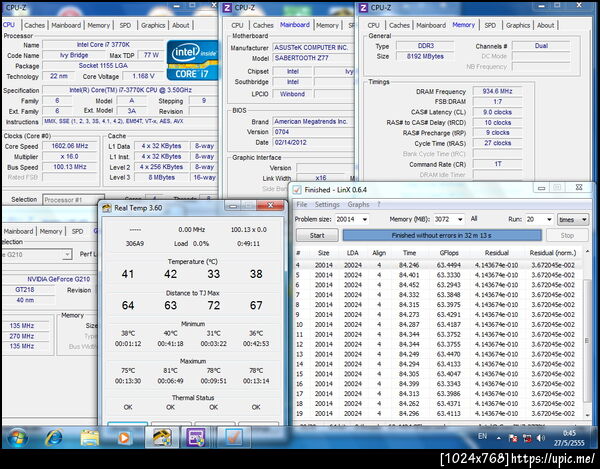Click the LinX 'Finished without errors' progress bar
Viewport: 600px width, 469px height.
tap(442, 235)
